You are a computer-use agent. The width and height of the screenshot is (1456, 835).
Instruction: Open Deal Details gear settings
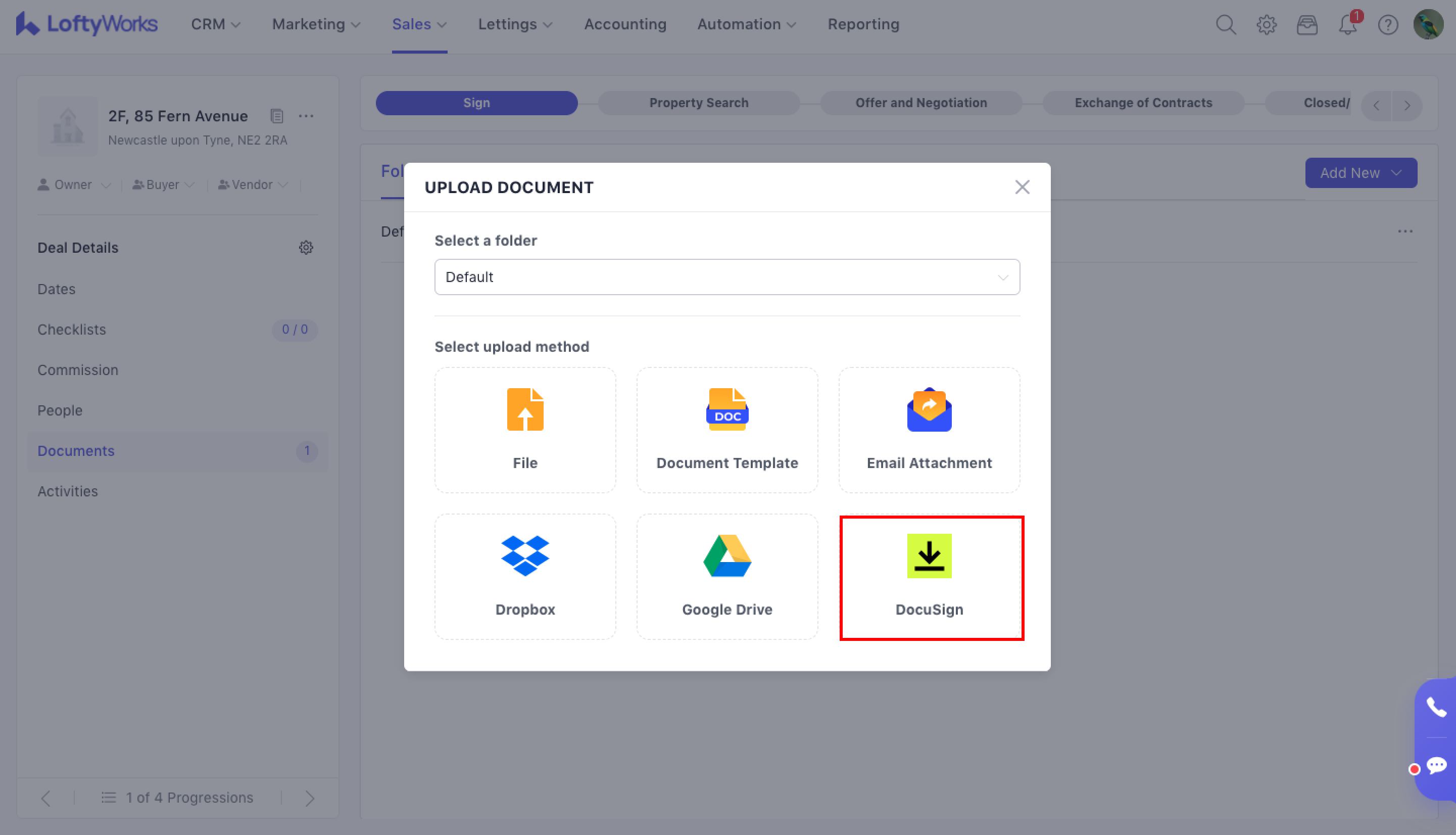306,248
